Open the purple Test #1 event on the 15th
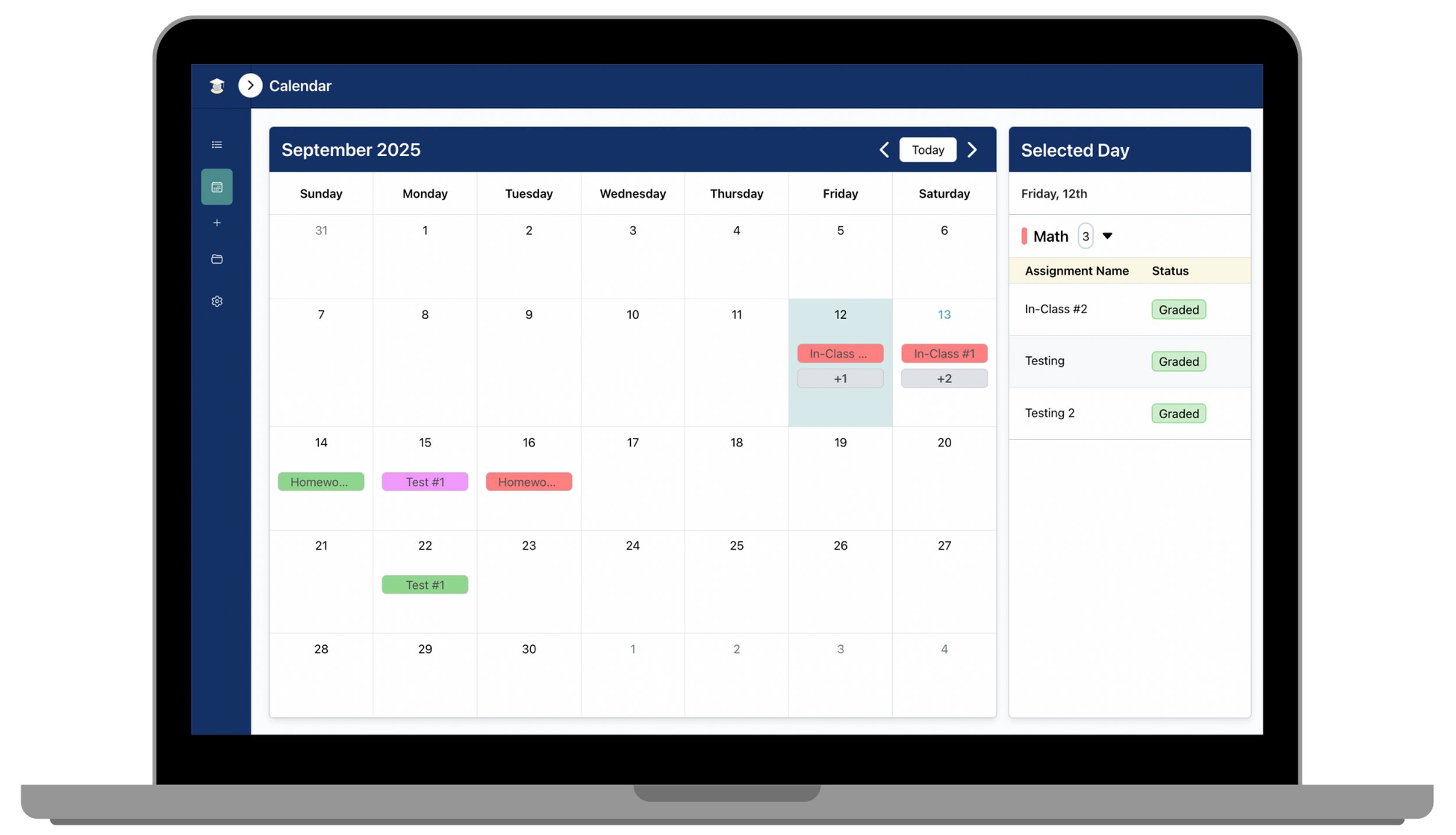1456x835 pixels. point(425,482)
